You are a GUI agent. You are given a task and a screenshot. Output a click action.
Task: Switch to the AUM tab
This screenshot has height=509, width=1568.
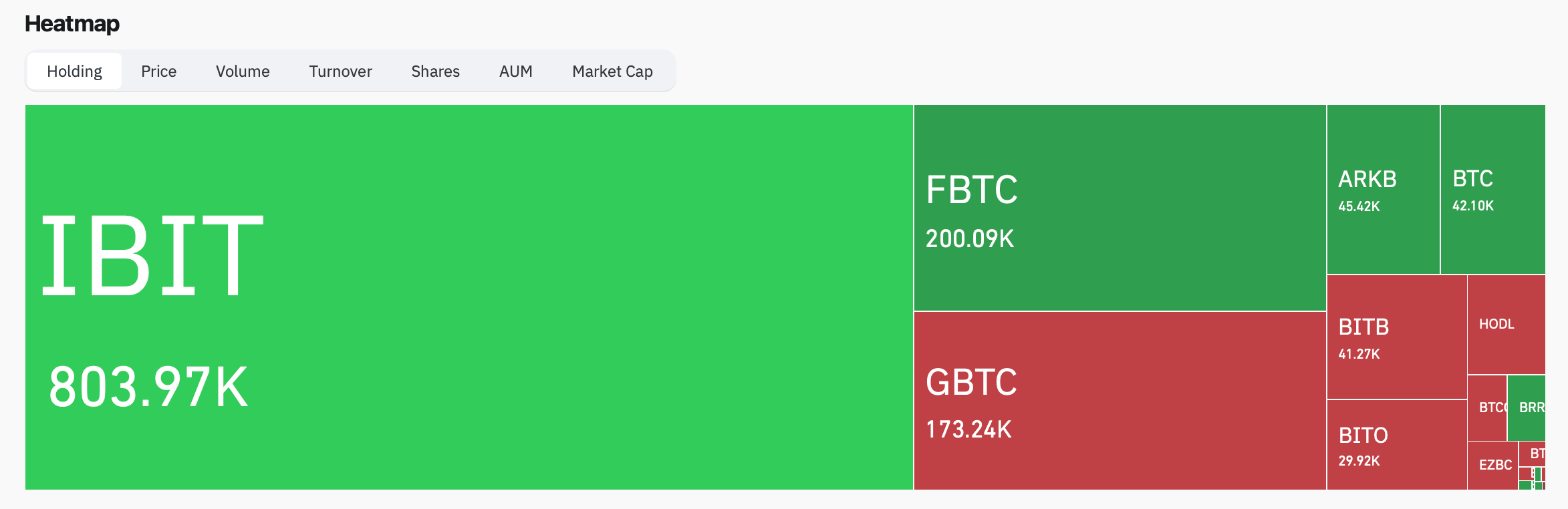point(515,71)
